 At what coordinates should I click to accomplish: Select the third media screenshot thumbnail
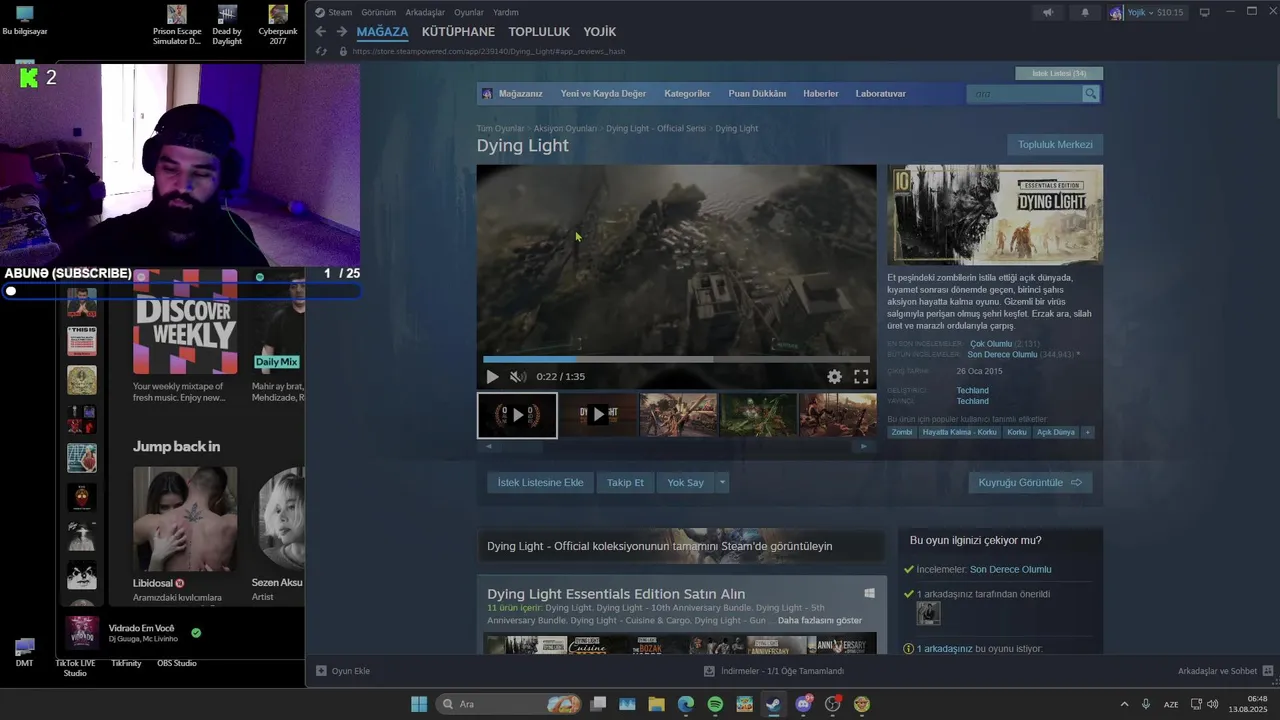(x=678, y=415)
